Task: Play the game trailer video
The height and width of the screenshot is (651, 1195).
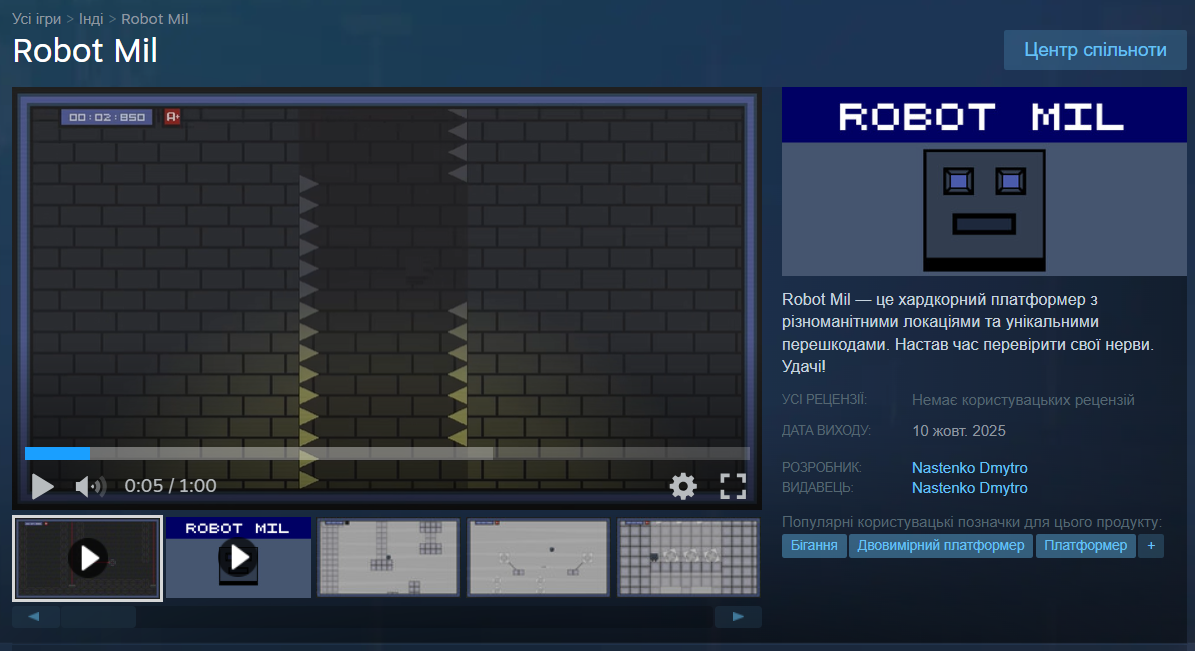Action: point(42,486)
